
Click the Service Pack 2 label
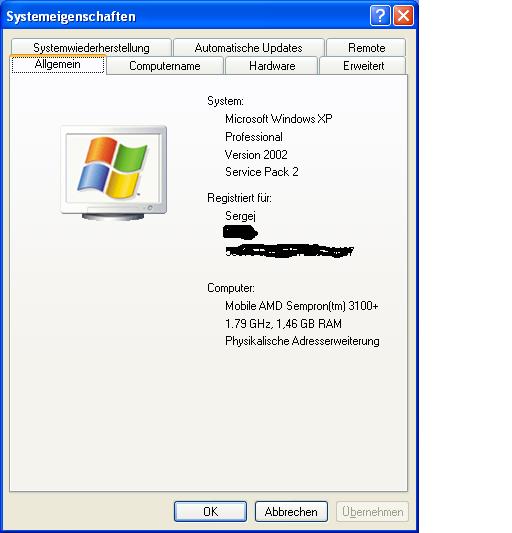point(262,172)
